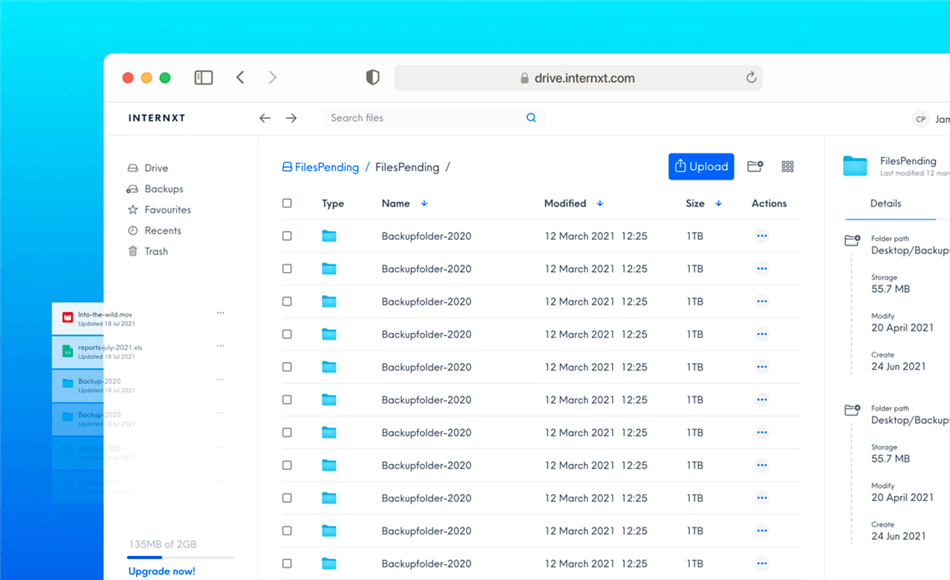Click the INTERNXT logo
This screenshot has width=950, height=580.
tap(157, 118)
